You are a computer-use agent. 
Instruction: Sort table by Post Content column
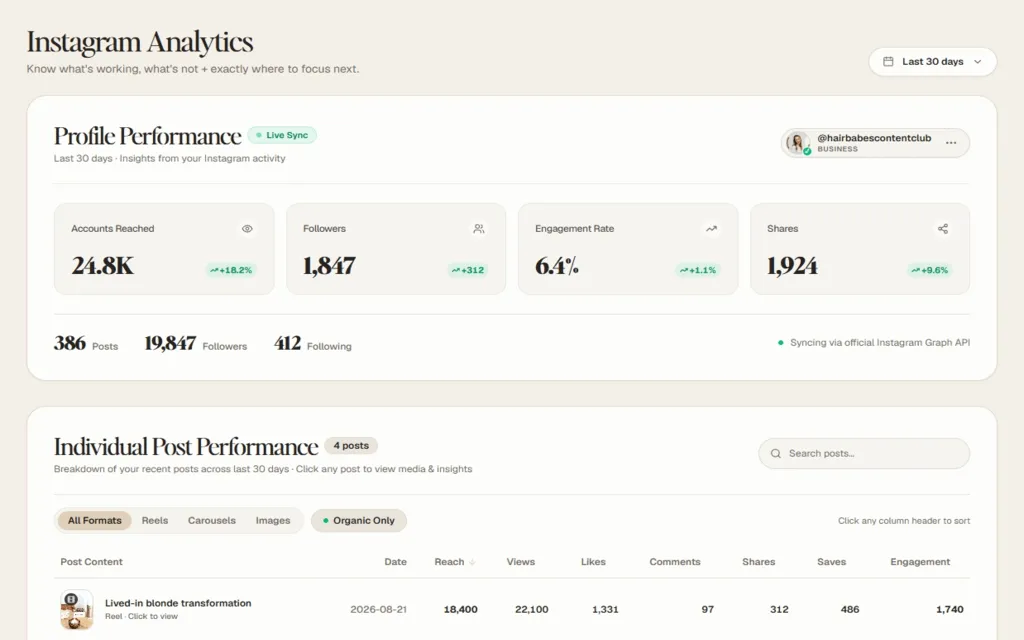[91, 562]
